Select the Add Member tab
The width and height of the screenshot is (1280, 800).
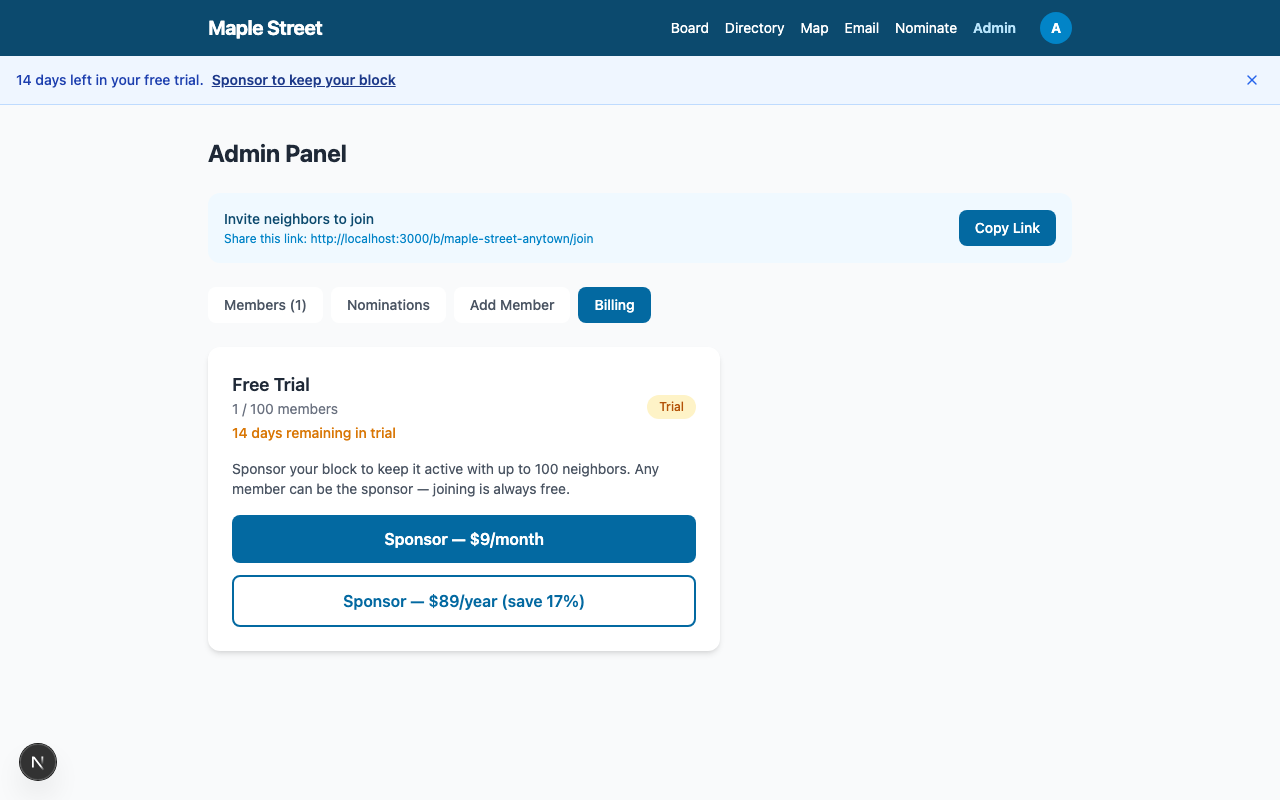click(x=511, y=305)
